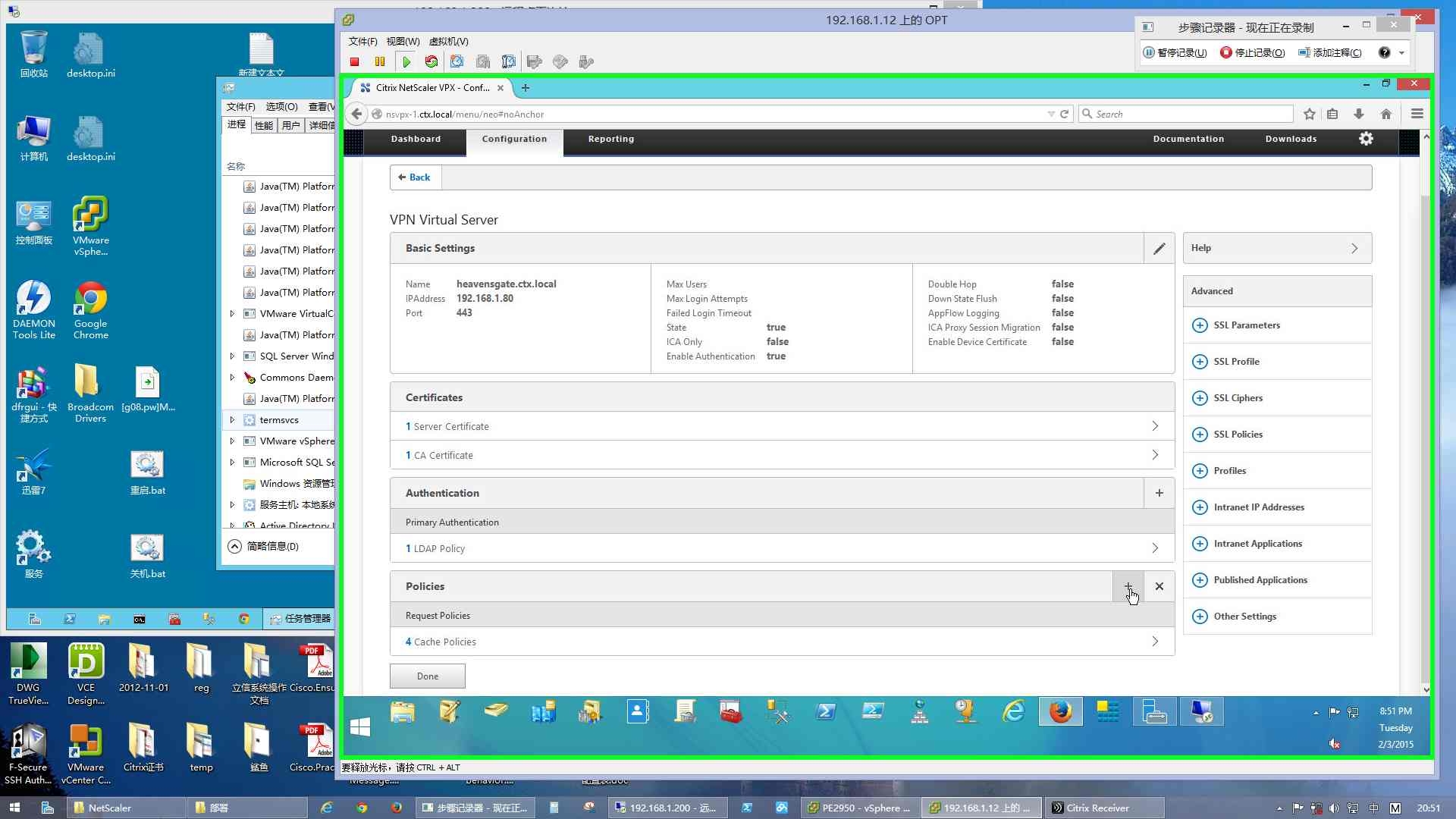Click the host Windows Start button
Screen dimensions: 1456x819
pyautogui.click(x=14, y=808)
